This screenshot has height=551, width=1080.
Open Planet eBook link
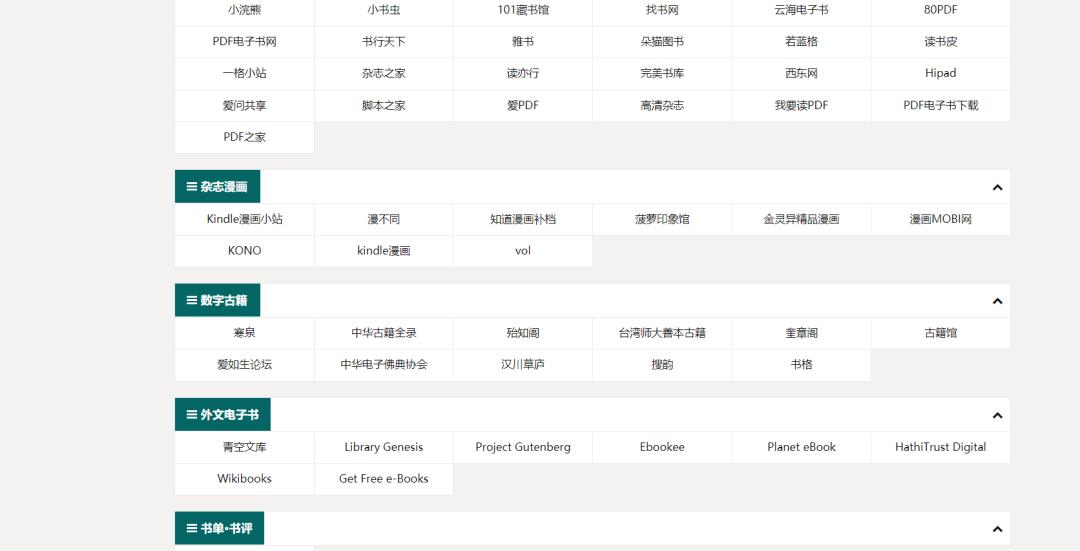[801, 447]
